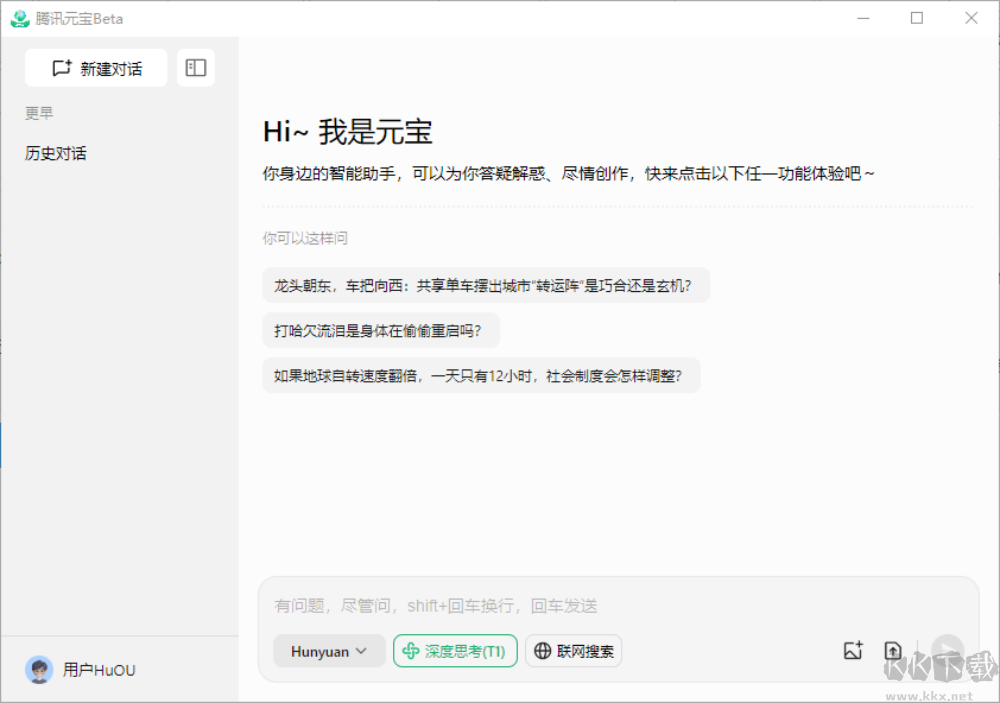The height and width of the screenshot is (703, 1000).
Task: Expand the Hunyuan model dropdown
Action: point(329,651)
